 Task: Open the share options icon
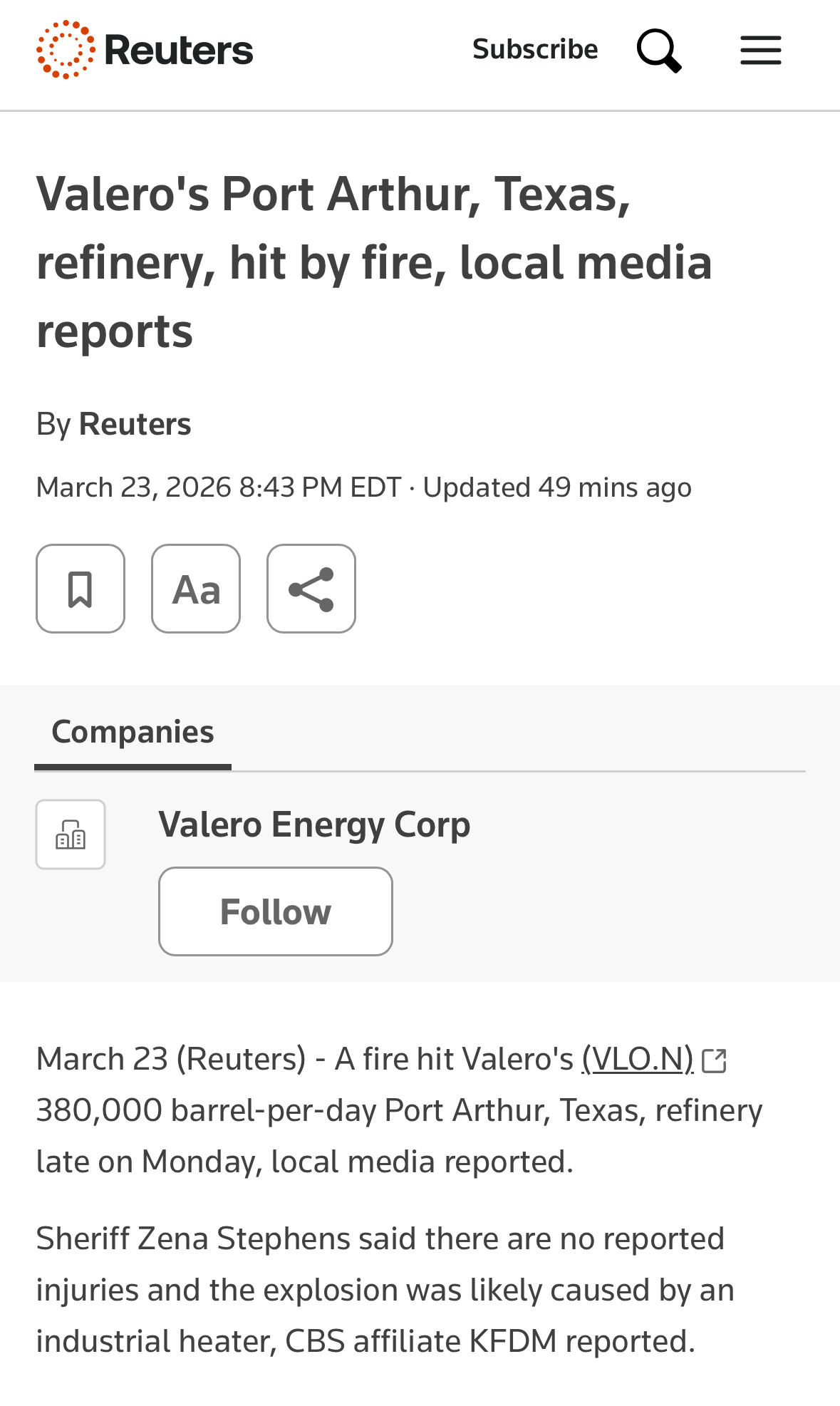[311, 589]
